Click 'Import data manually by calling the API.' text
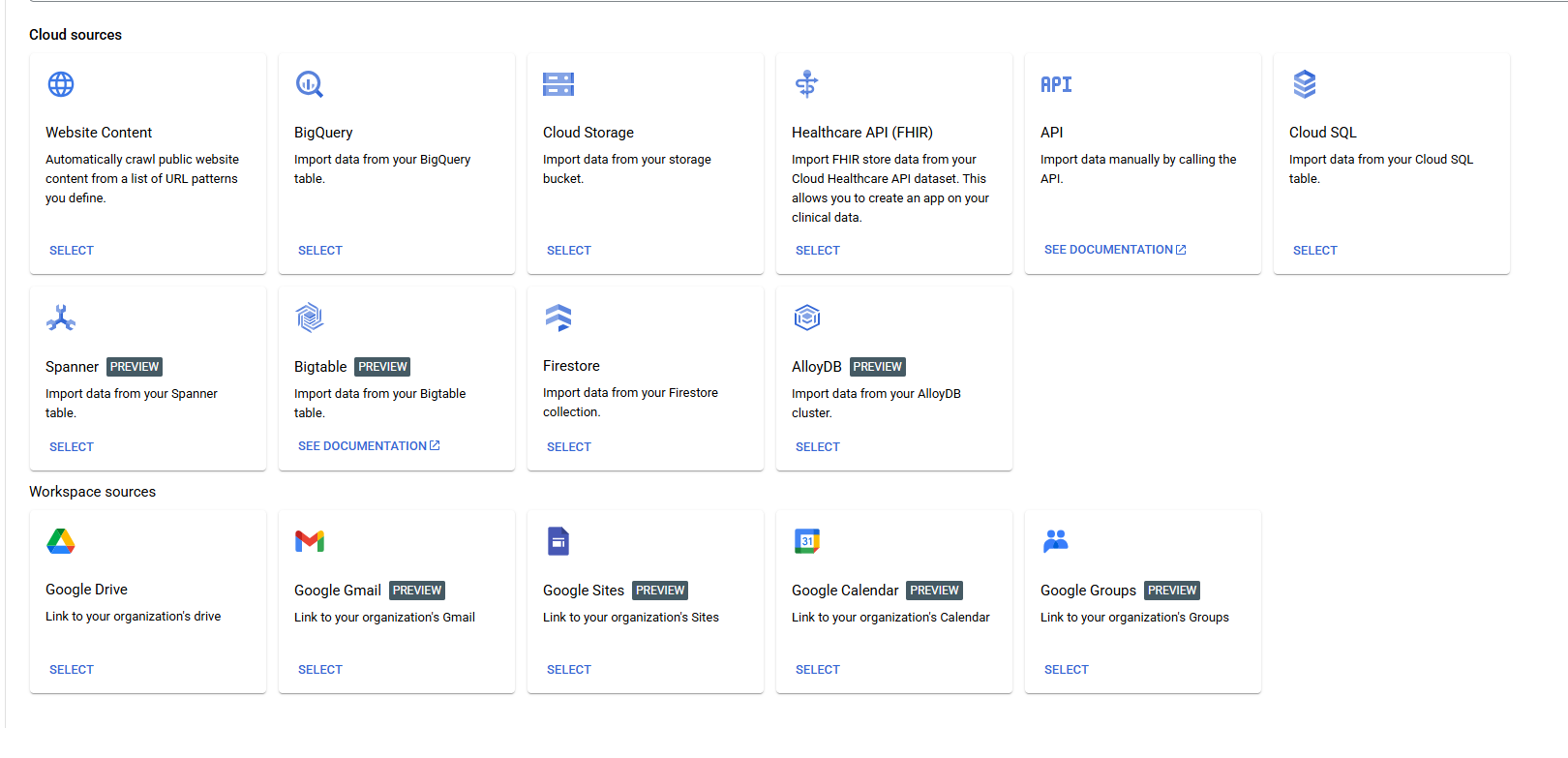Screen dimensions: 1568x758 (x=1138, y=169)
